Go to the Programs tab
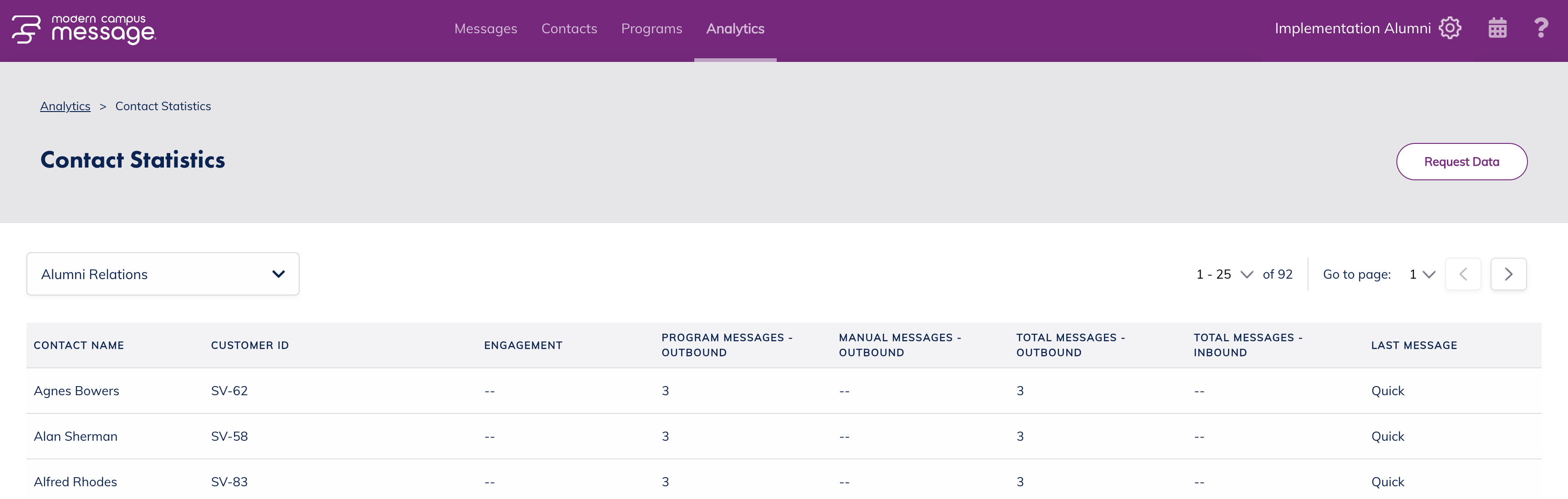This screenshot has height=499, width=1568. (652, 29)
